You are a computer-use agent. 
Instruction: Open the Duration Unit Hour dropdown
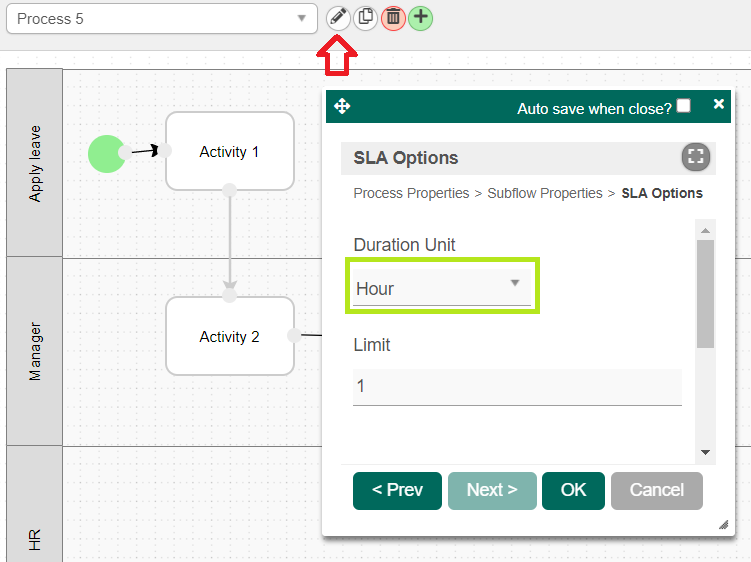click(x=441, y=288)
